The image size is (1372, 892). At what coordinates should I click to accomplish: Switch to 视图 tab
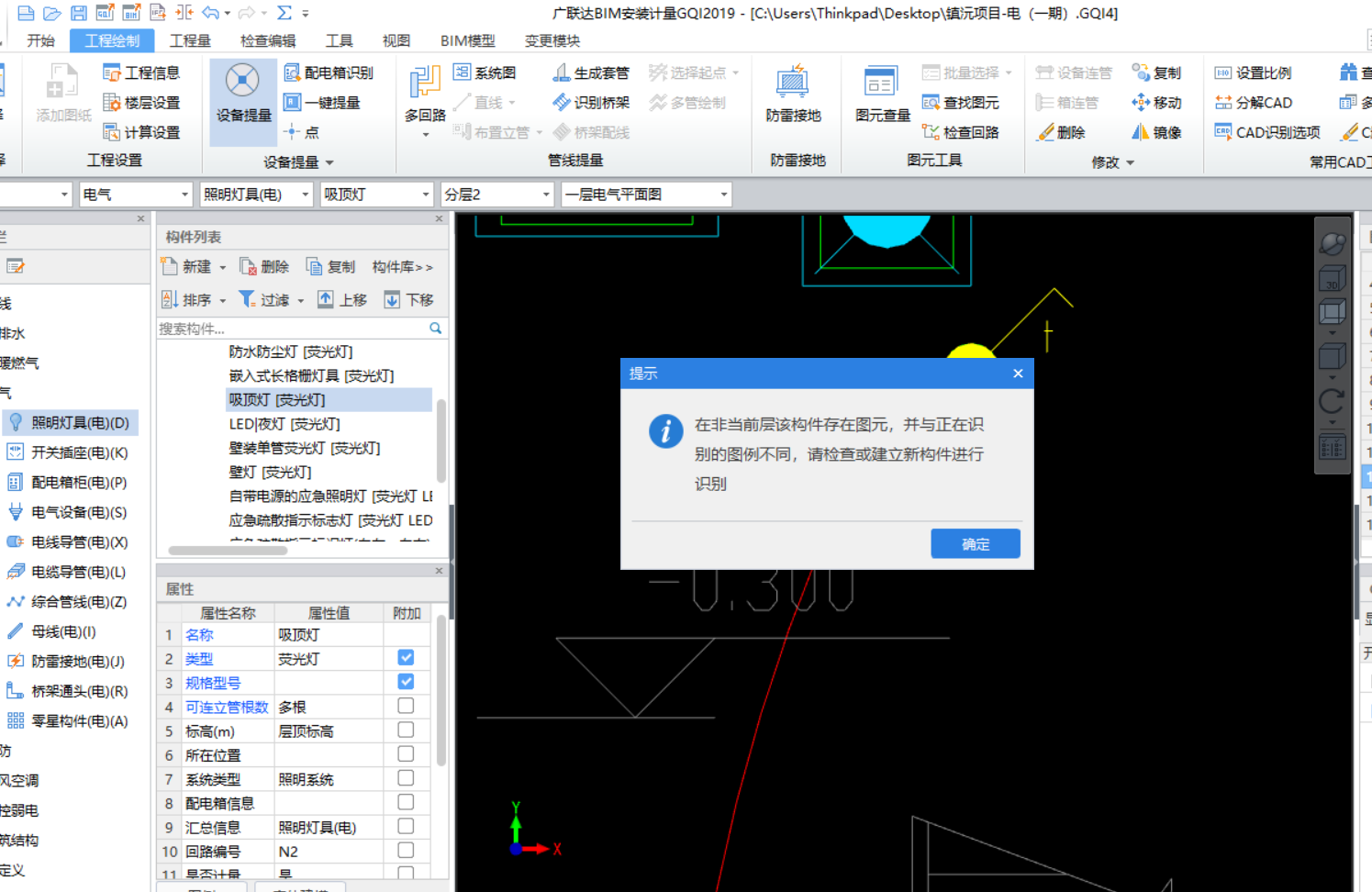pos(396,40)
